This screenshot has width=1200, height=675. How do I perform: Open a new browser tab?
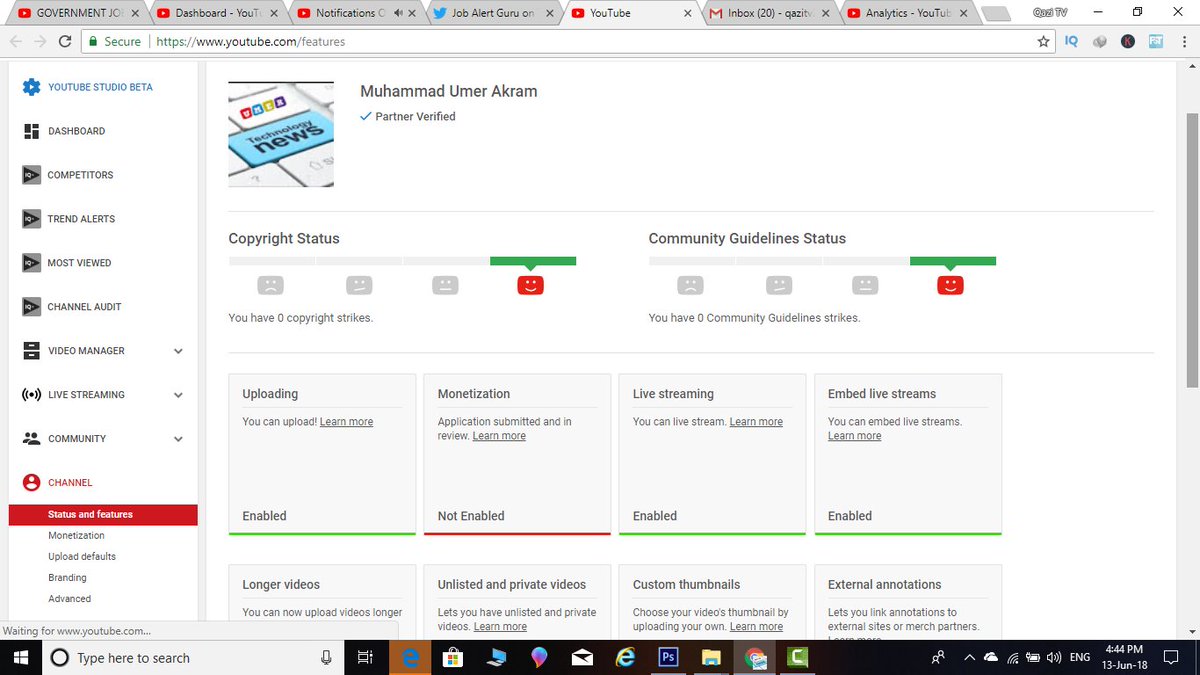994,14
